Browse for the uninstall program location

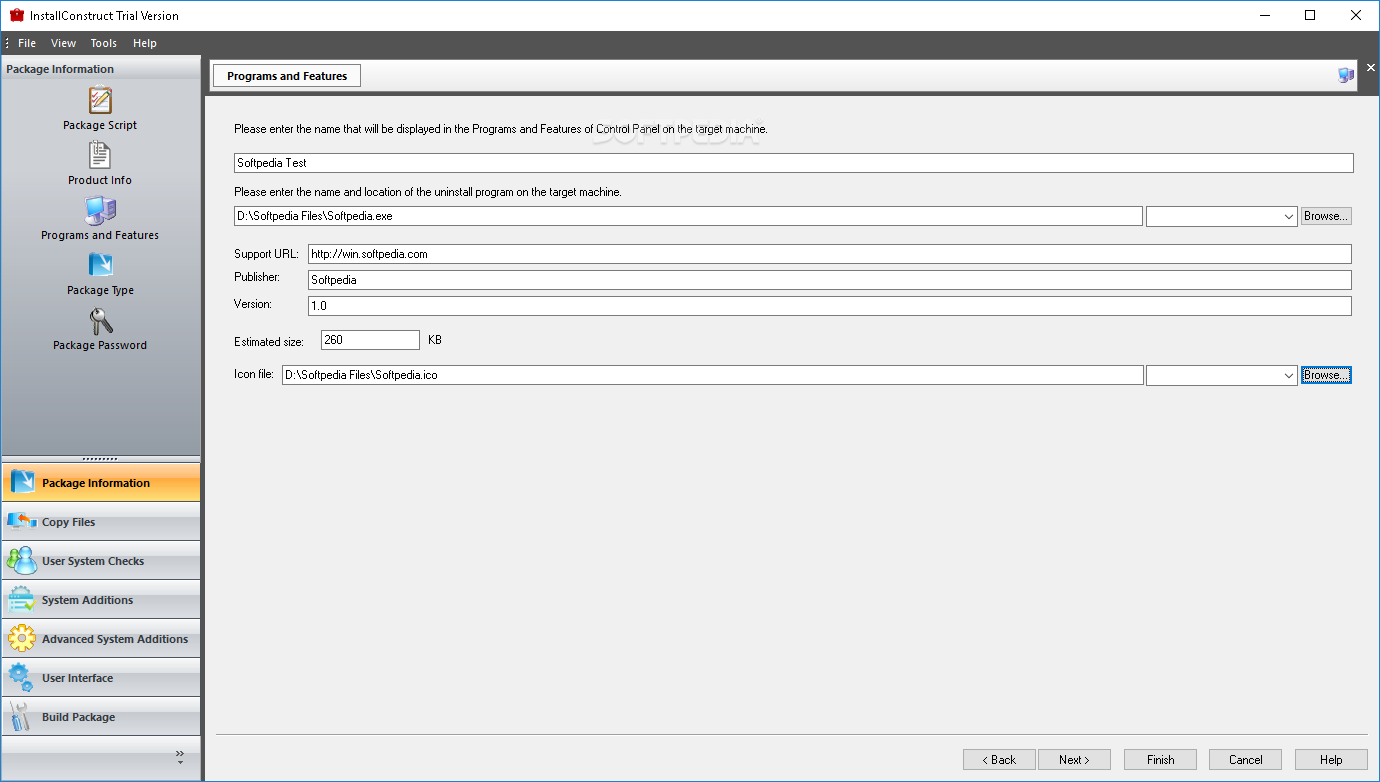[1326, 216]
